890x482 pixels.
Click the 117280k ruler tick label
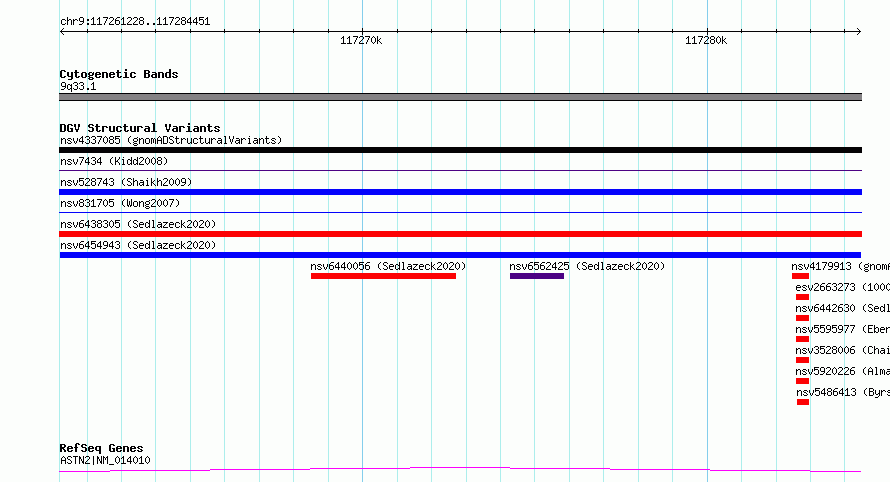click(x=706, y=40)
